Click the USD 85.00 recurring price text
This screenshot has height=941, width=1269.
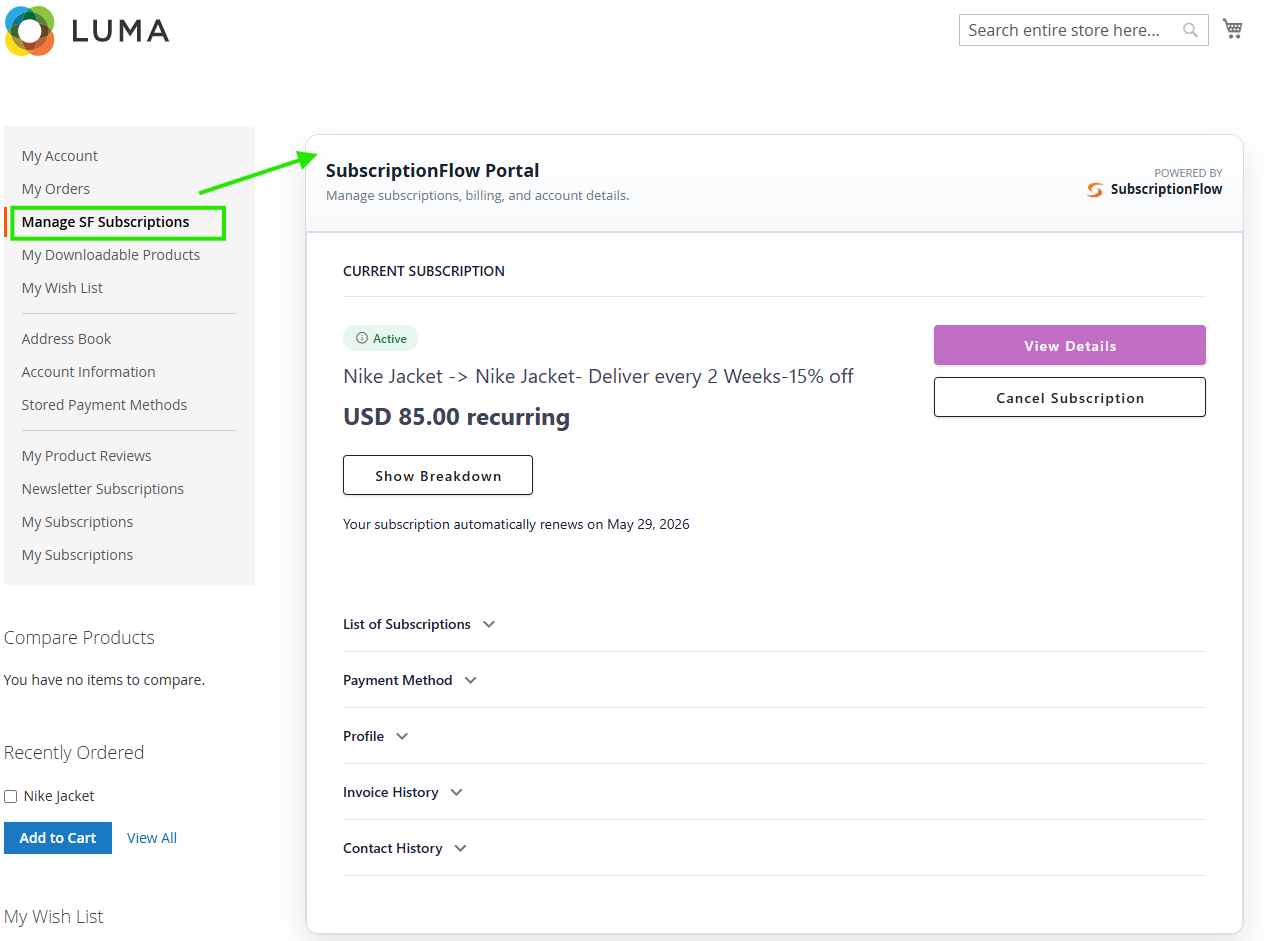pyautogui.click(x=457, y=417)
